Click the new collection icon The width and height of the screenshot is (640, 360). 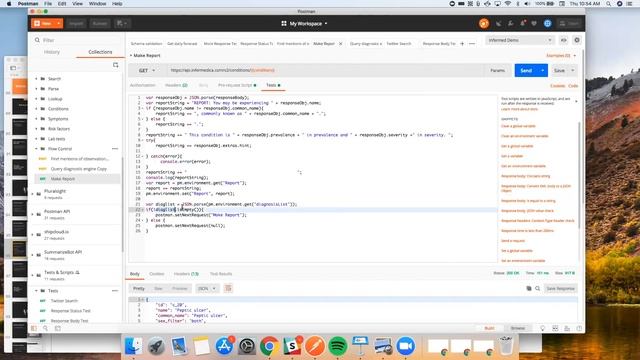[x=116, y=65]
